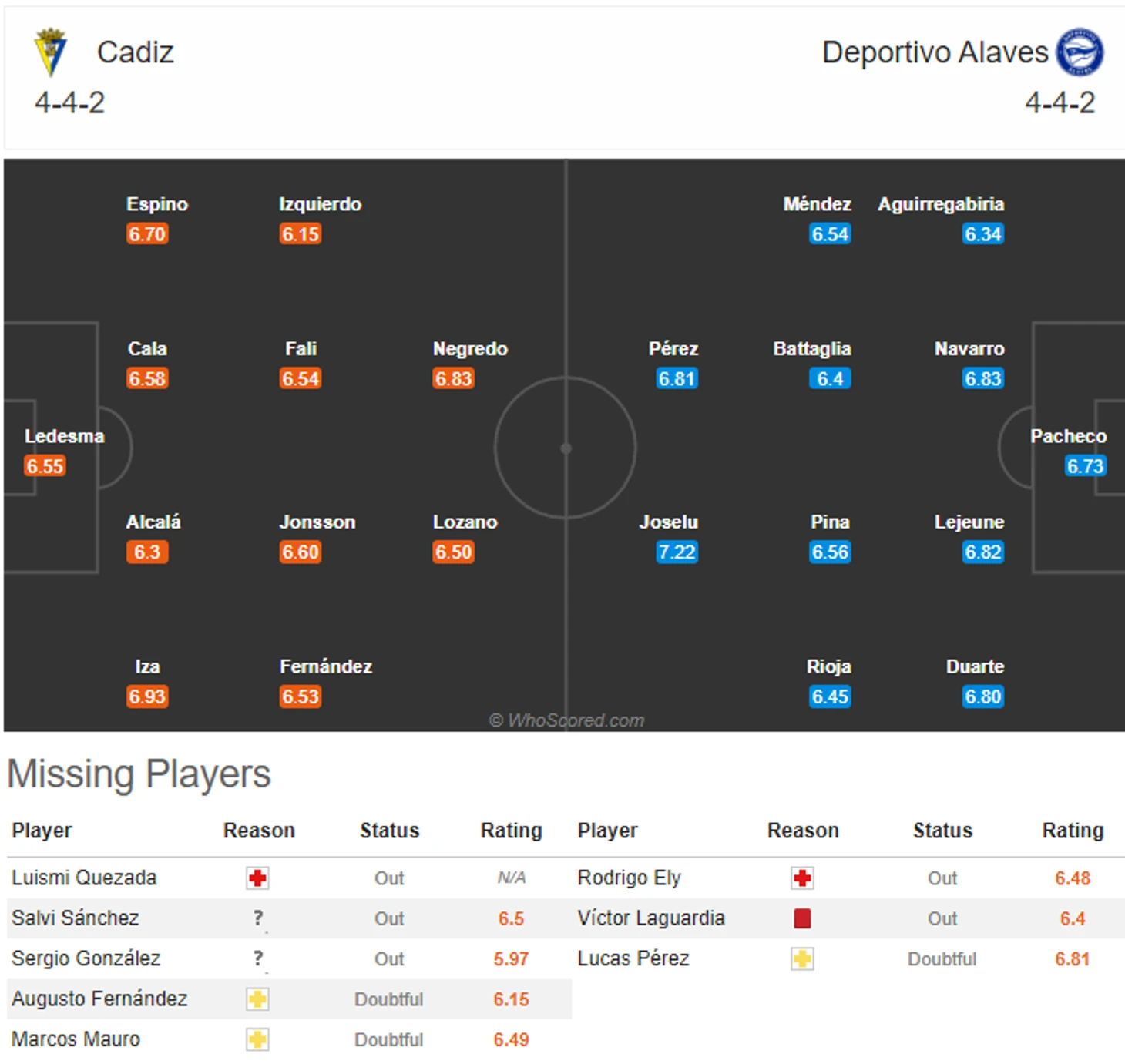
Task: Open the Cadiz team name link
Action: coord(136,52)
